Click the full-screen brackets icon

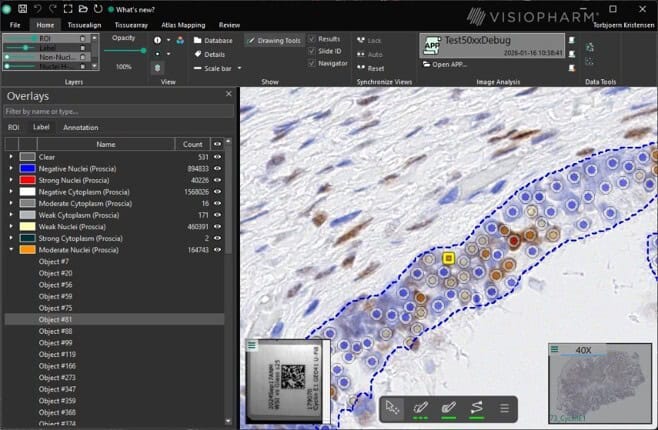tap(68, 8)
